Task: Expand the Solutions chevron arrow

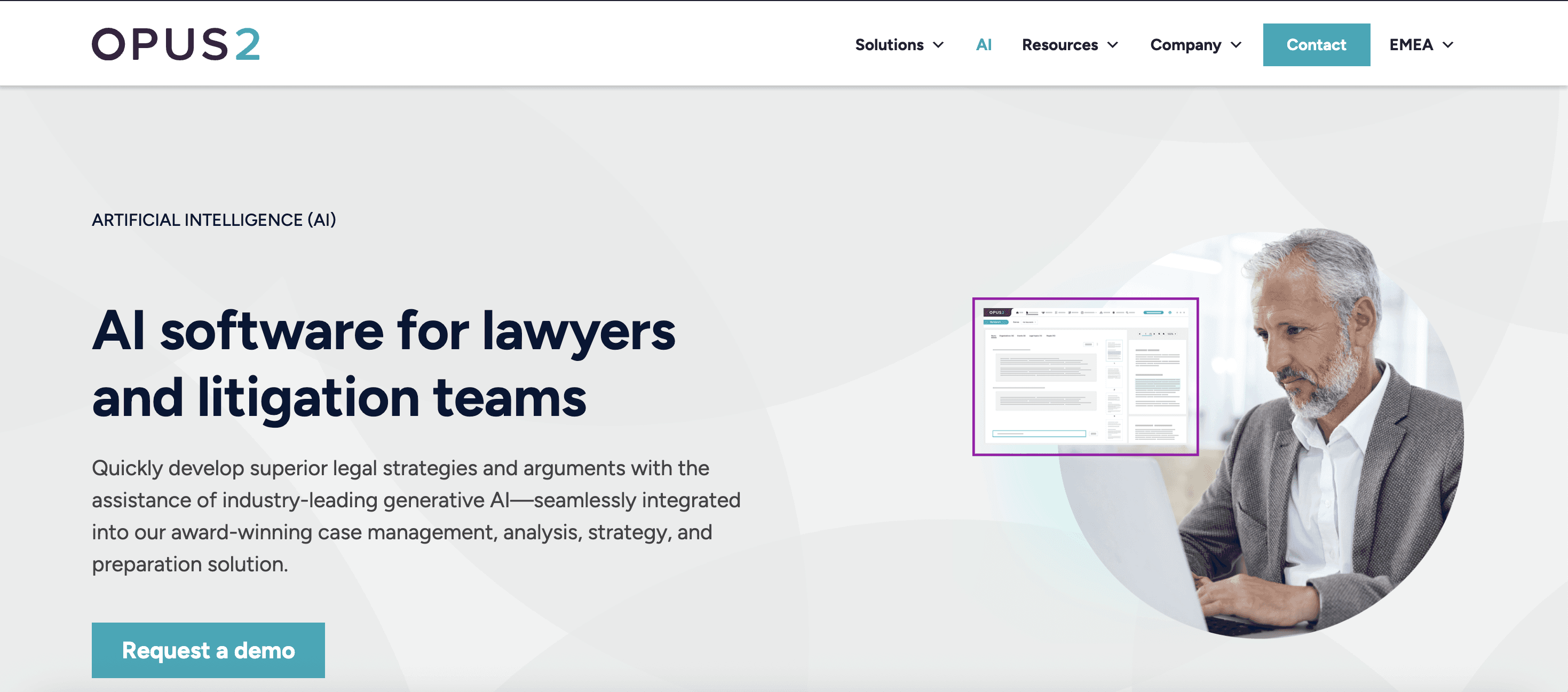Action: click(938, 45)
